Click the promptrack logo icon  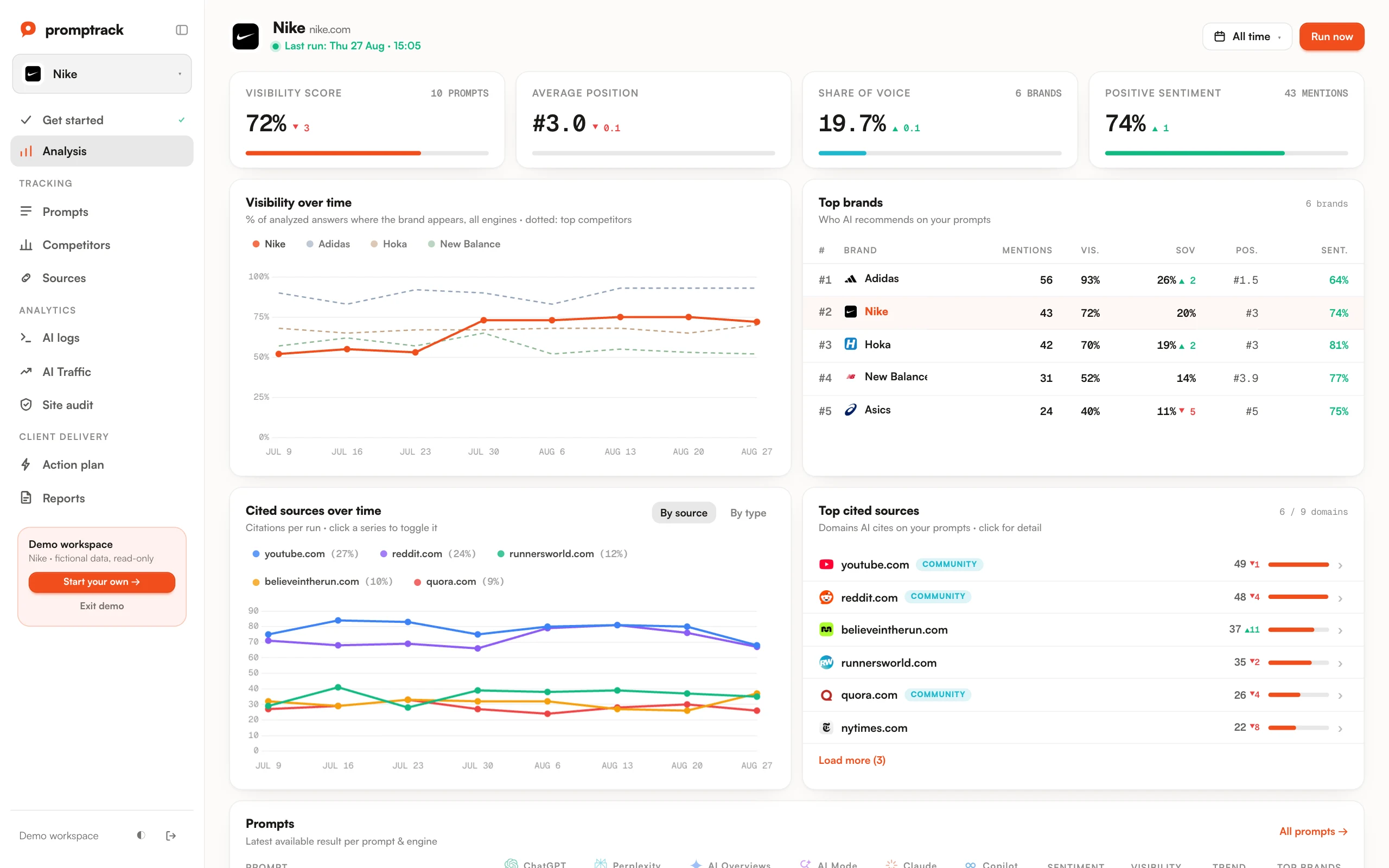[28, 29]
